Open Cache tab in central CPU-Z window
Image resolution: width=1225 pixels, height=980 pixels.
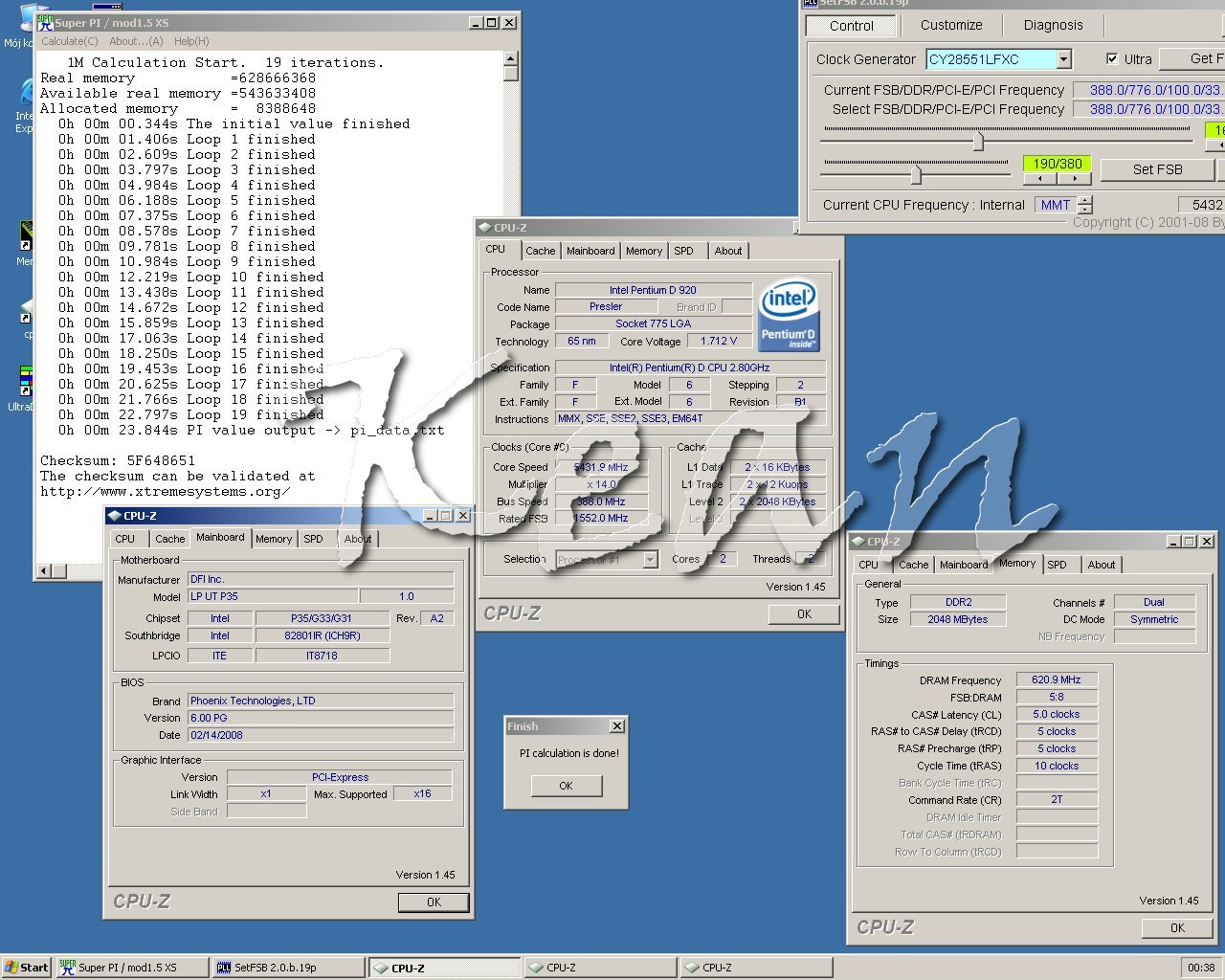coord(540,251)
